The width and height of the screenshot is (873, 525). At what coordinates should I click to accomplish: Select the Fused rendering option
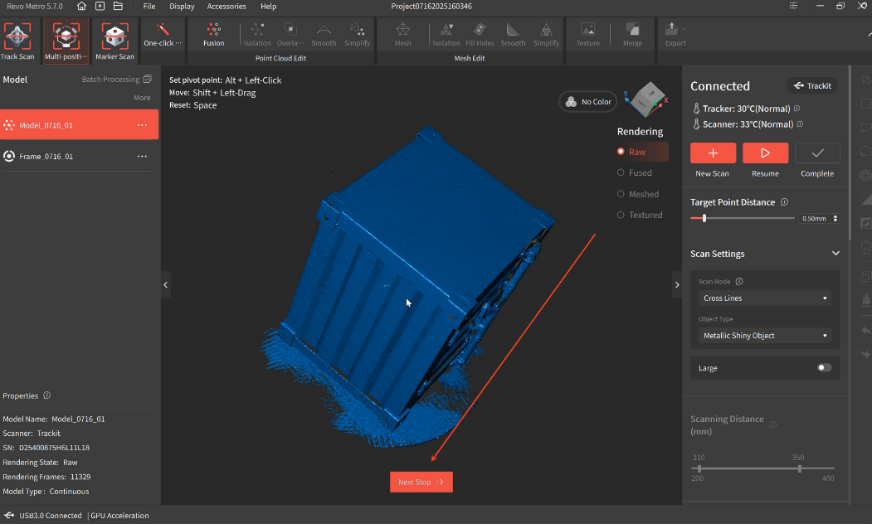click(640, 173)
